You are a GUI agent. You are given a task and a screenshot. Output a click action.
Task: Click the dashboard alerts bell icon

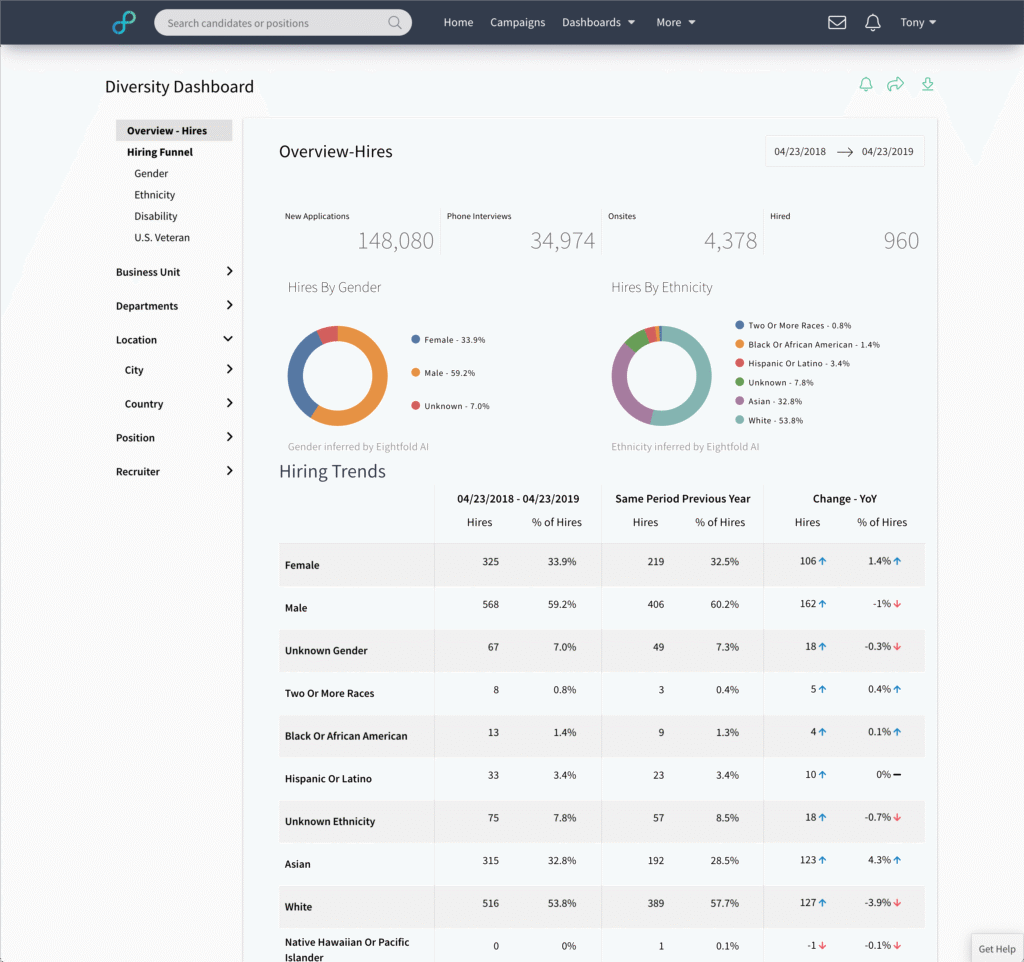866,85
